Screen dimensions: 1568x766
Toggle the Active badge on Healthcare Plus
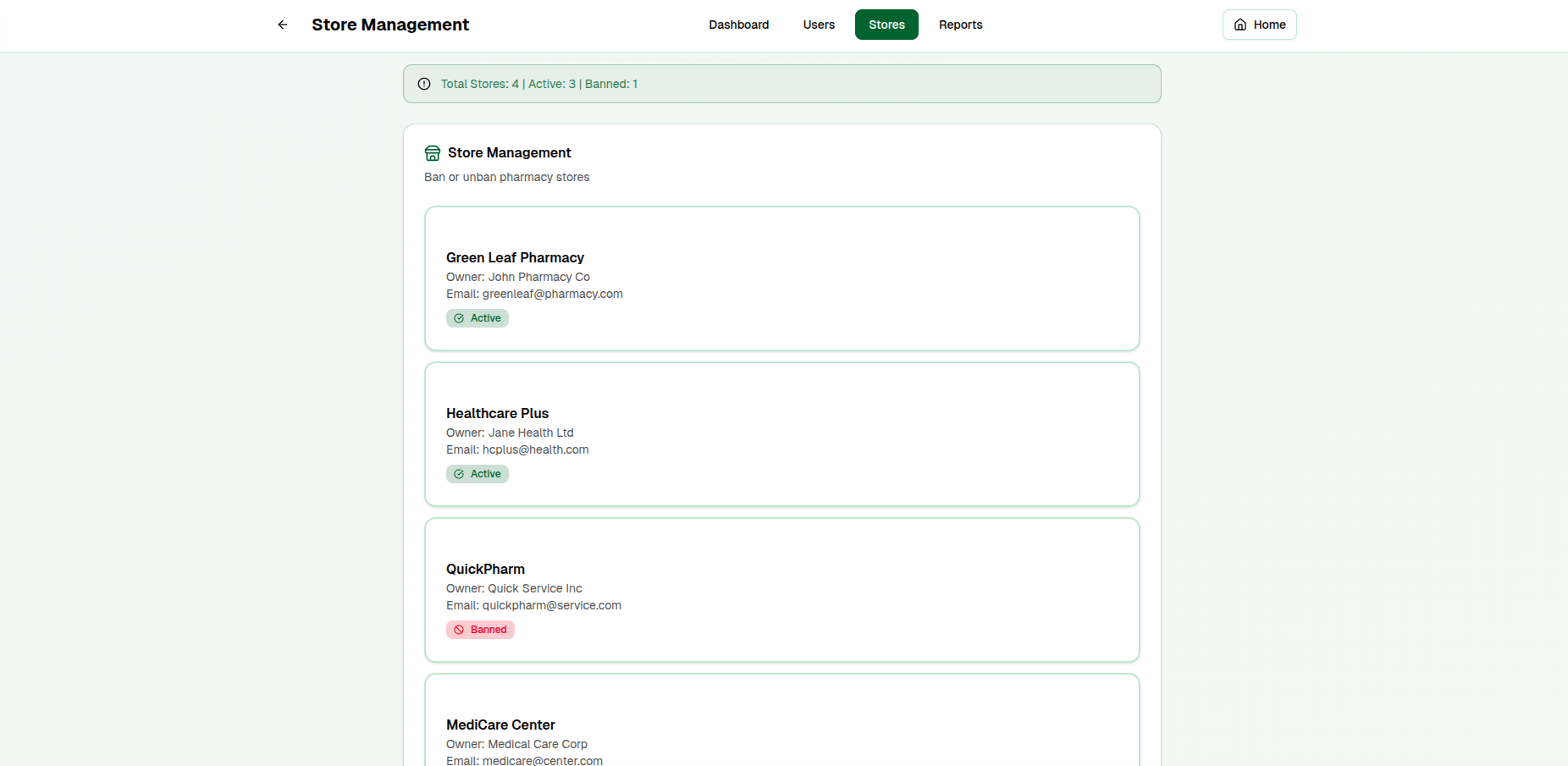[x=477, y=473]
